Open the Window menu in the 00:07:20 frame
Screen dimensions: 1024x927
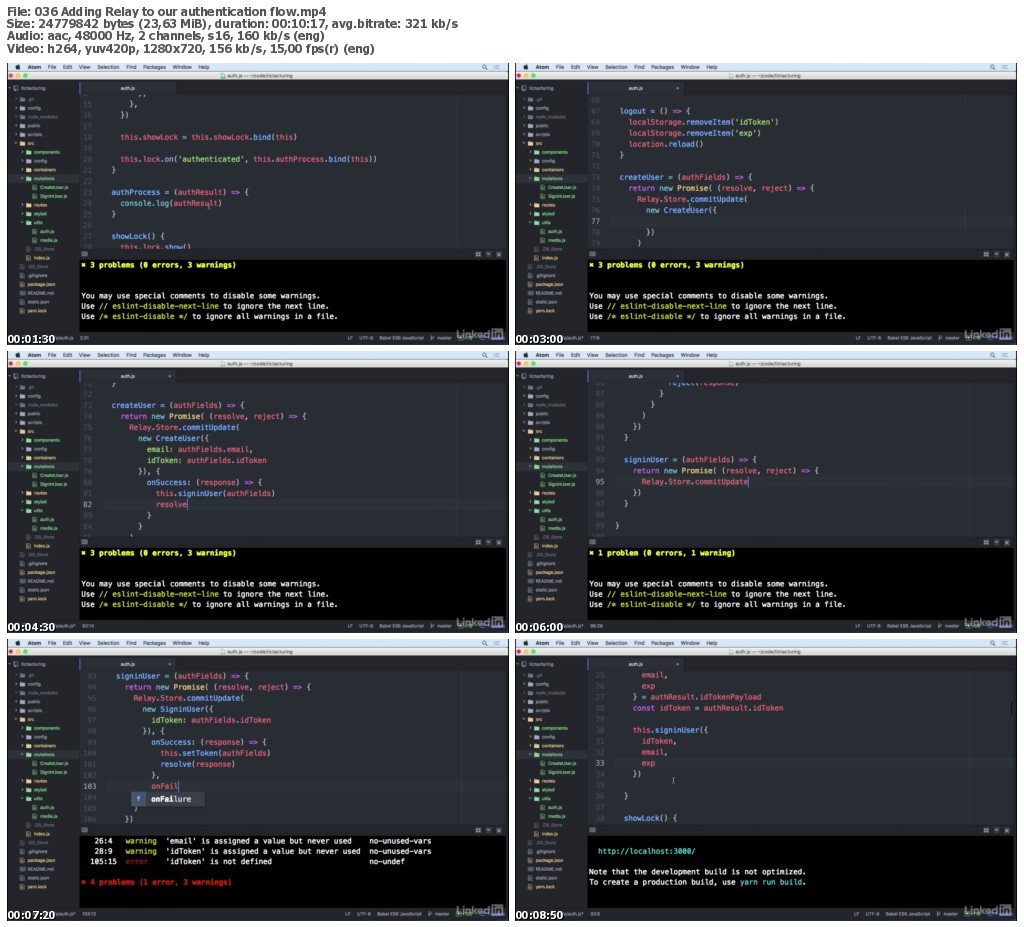coord(182,643)
